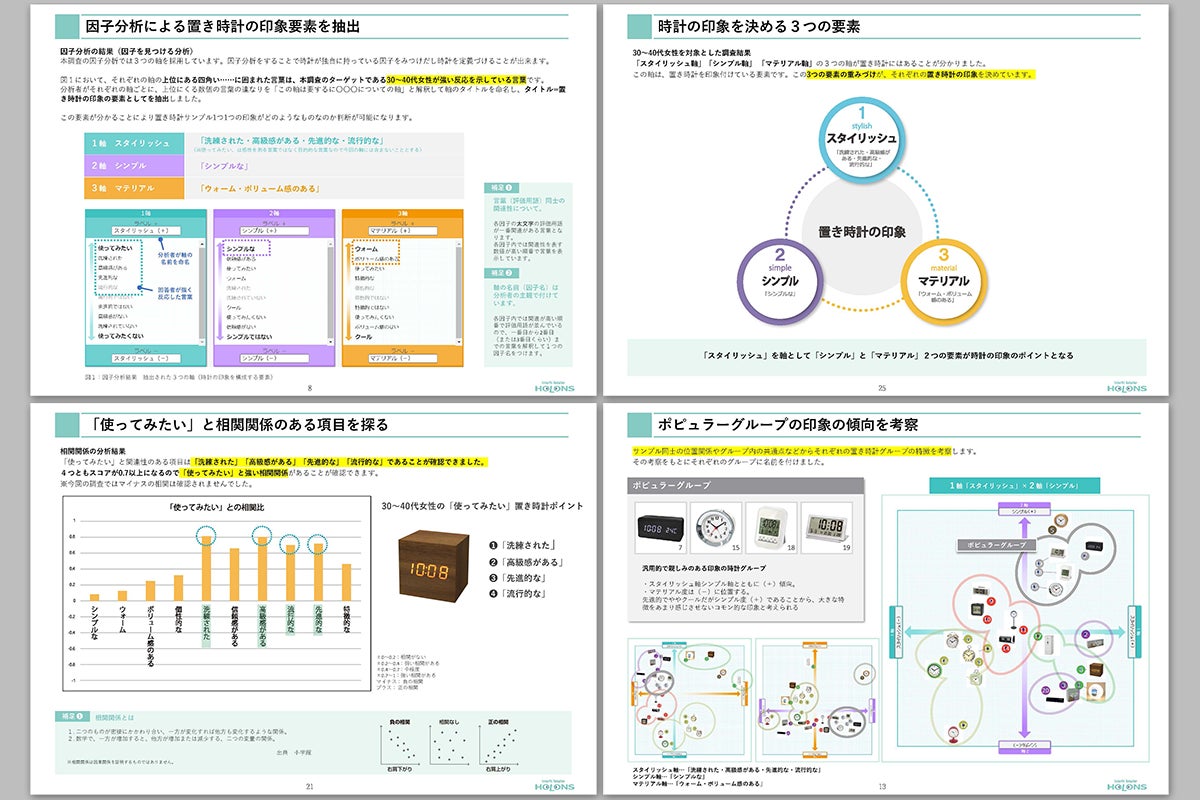Click the list item ①「洗練された」
This screenshot has height=800, width=1200.
click(x=523, y=546)
